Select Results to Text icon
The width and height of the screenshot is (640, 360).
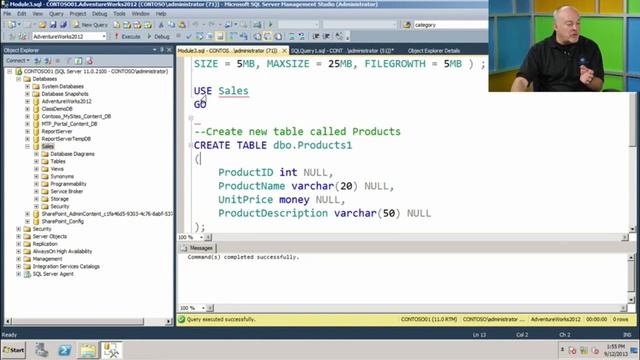(258, 36)
